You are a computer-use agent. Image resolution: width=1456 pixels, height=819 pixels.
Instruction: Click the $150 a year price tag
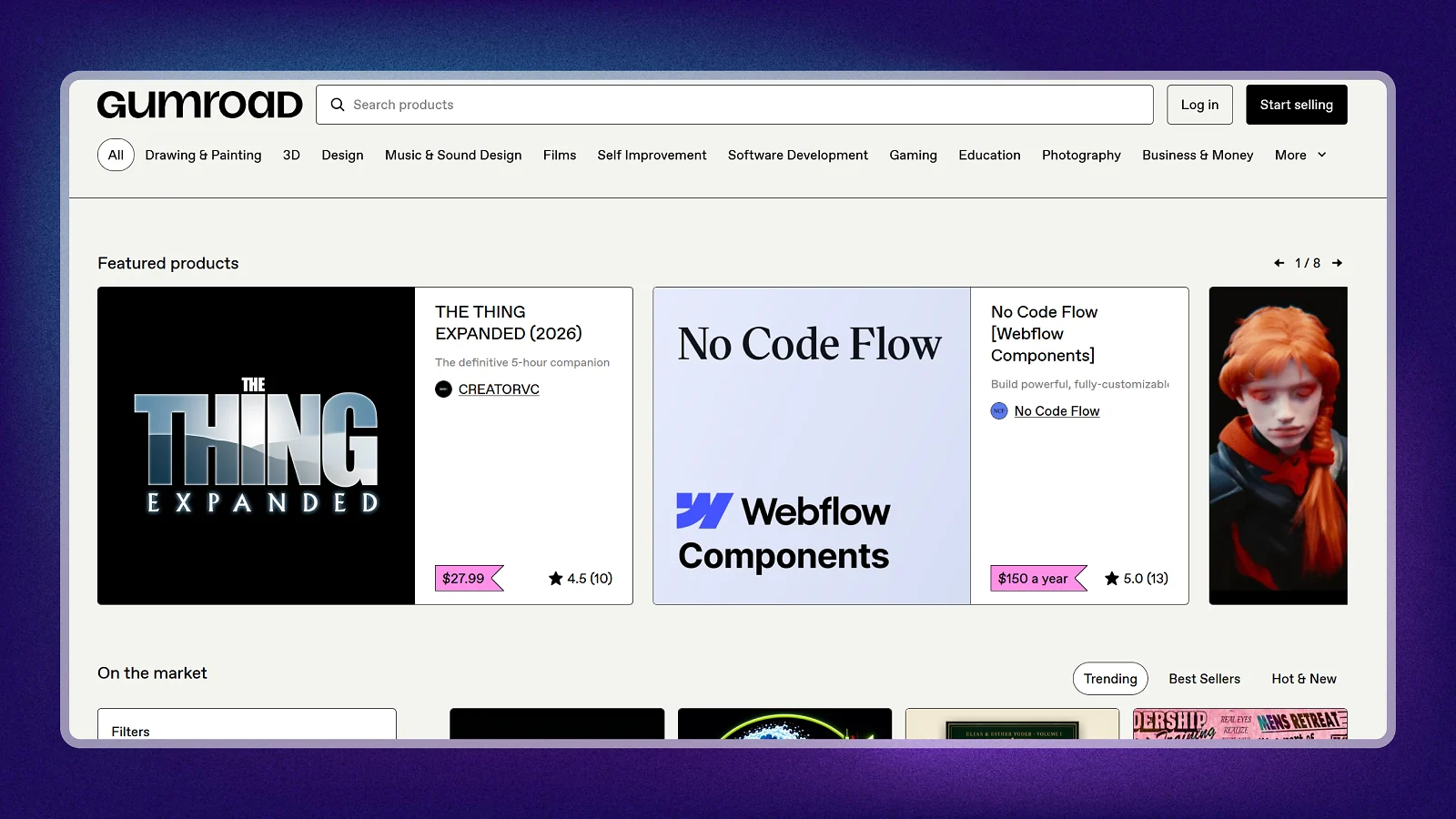coord(1038,579)
